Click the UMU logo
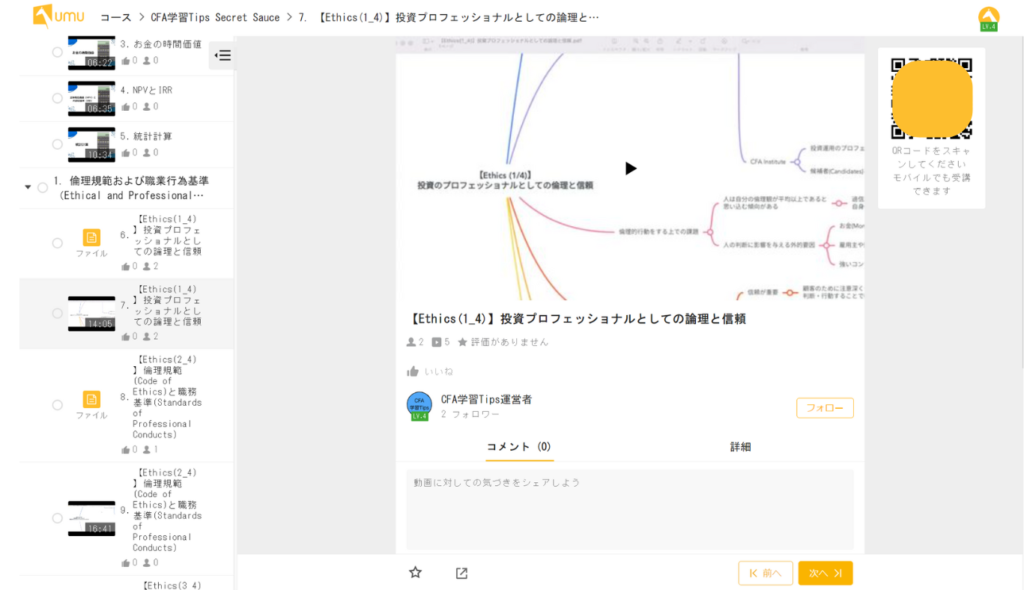This screenshot has width=1024, height=590. tap(58, 16)
